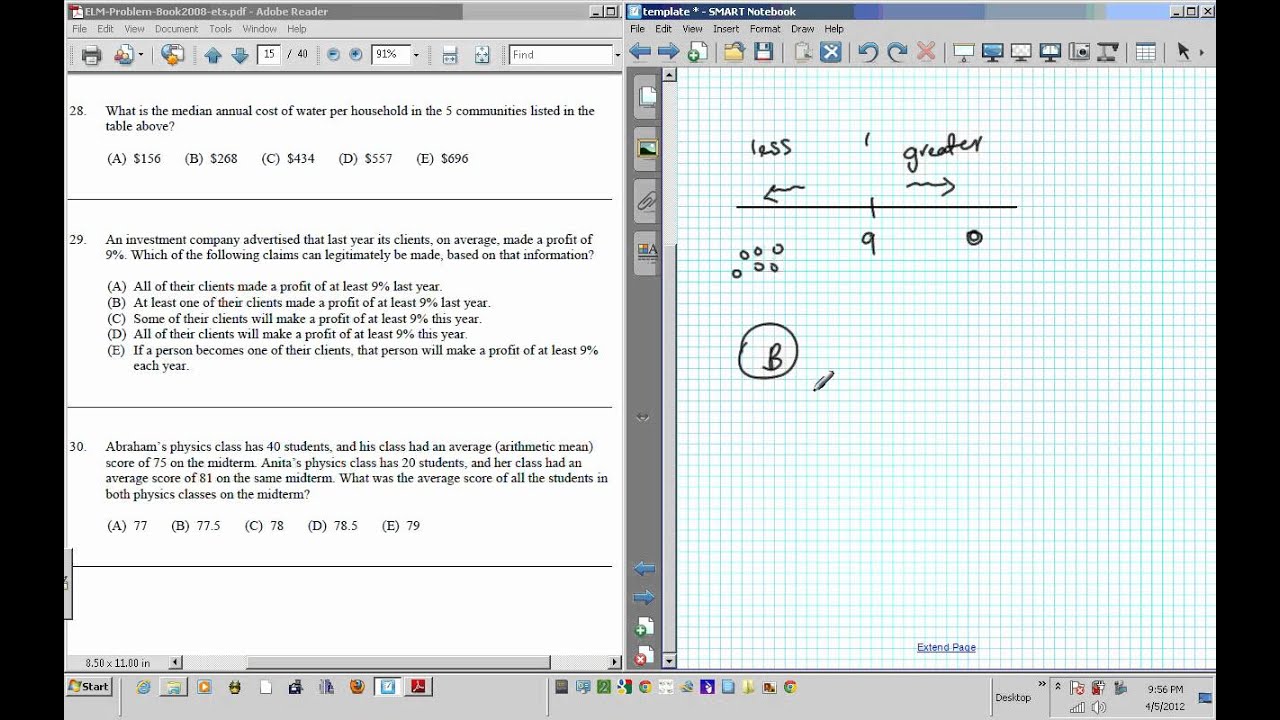The width and height of the screenshot is (1280, 720).
Task: Switch to SMART Notebook taskbar button
Action: tap(387, 687)
